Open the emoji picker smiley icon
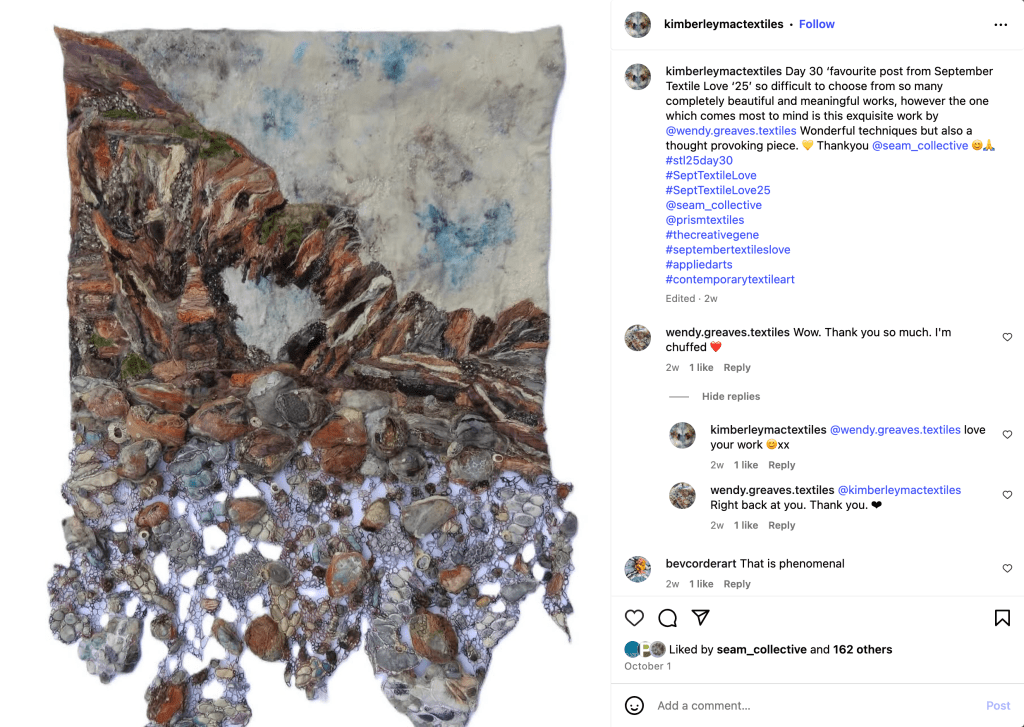 tap(634, 705)
